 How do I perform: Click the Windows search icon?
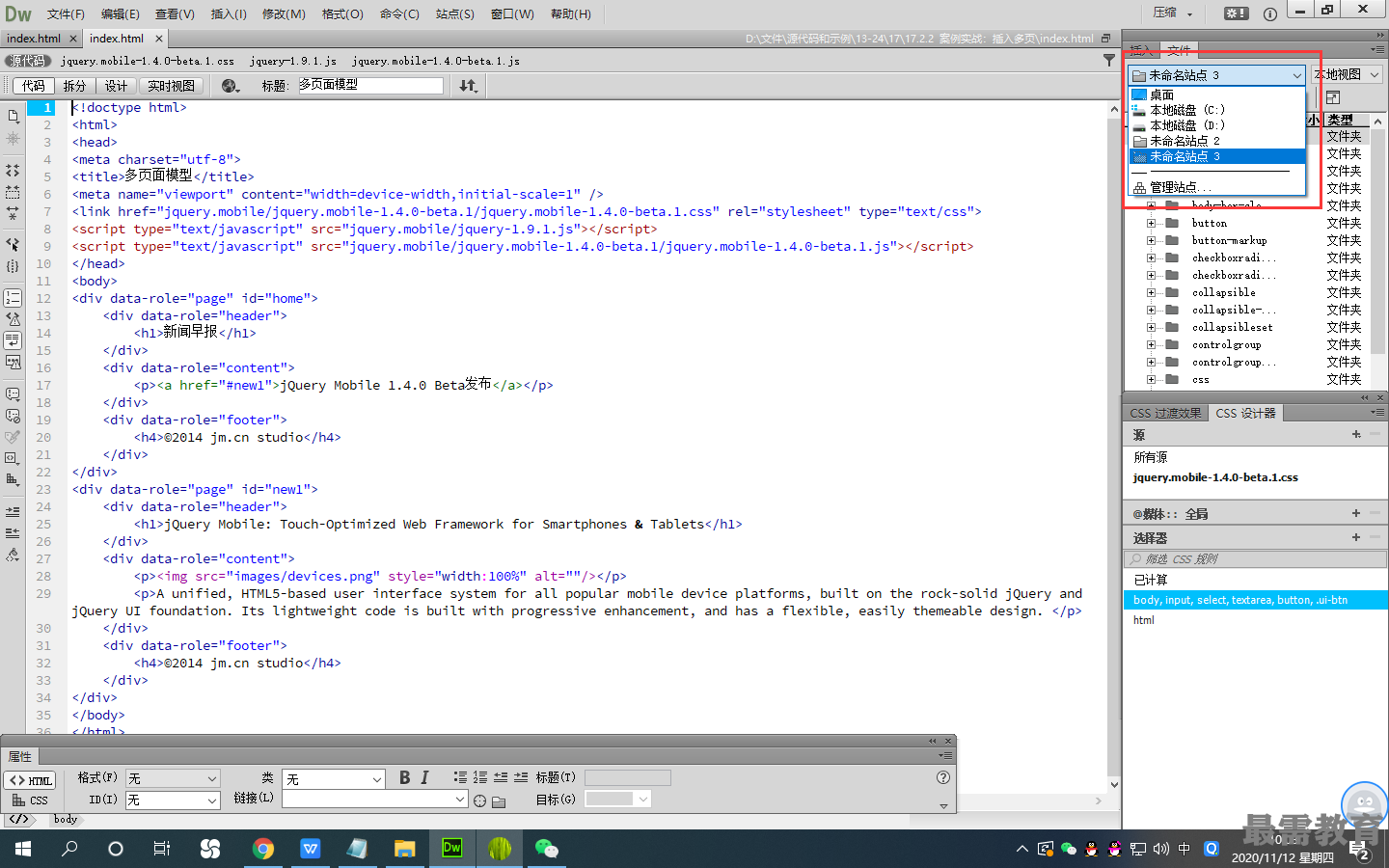click(69, 849)
